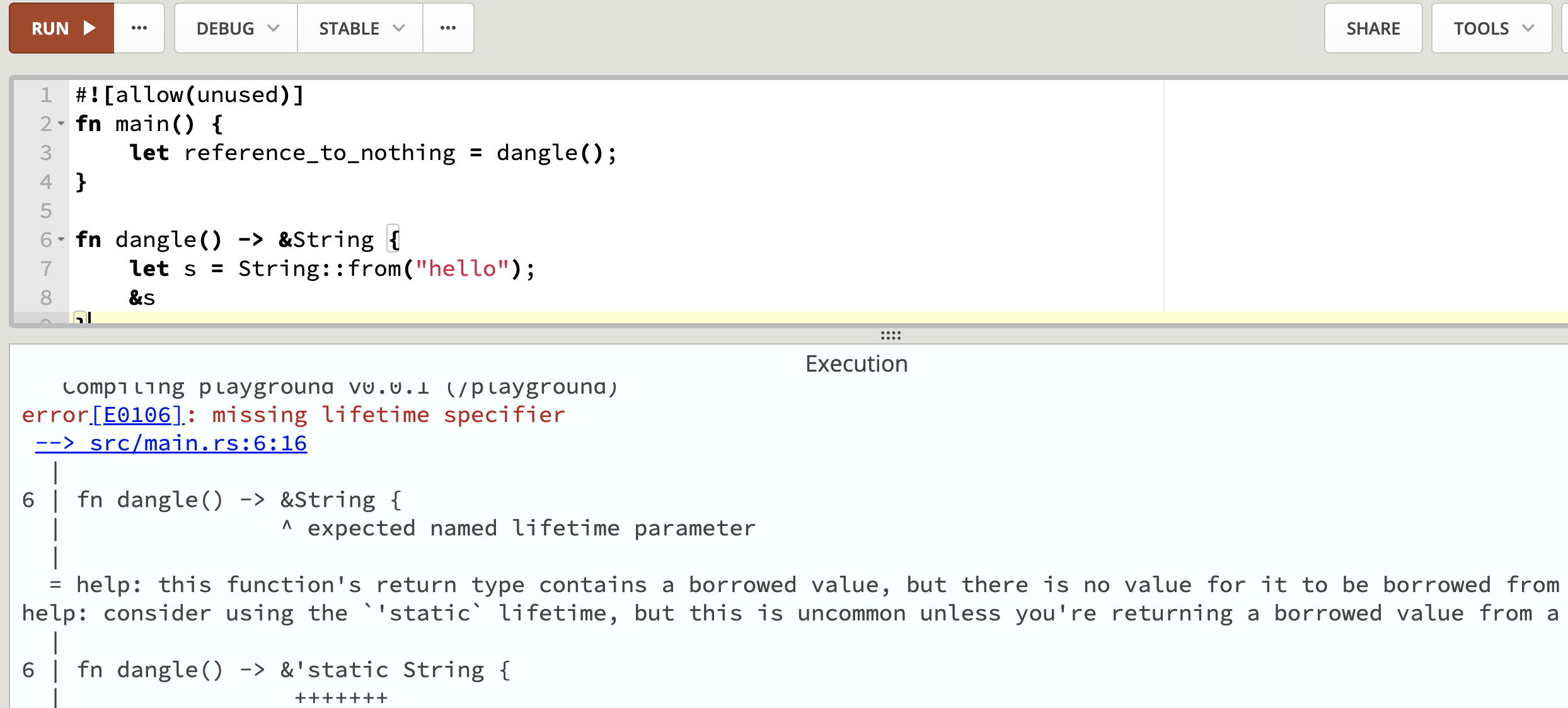Click line number 7 in gutter
This screenshot has width=1568, height=708.
pos(46,269)
